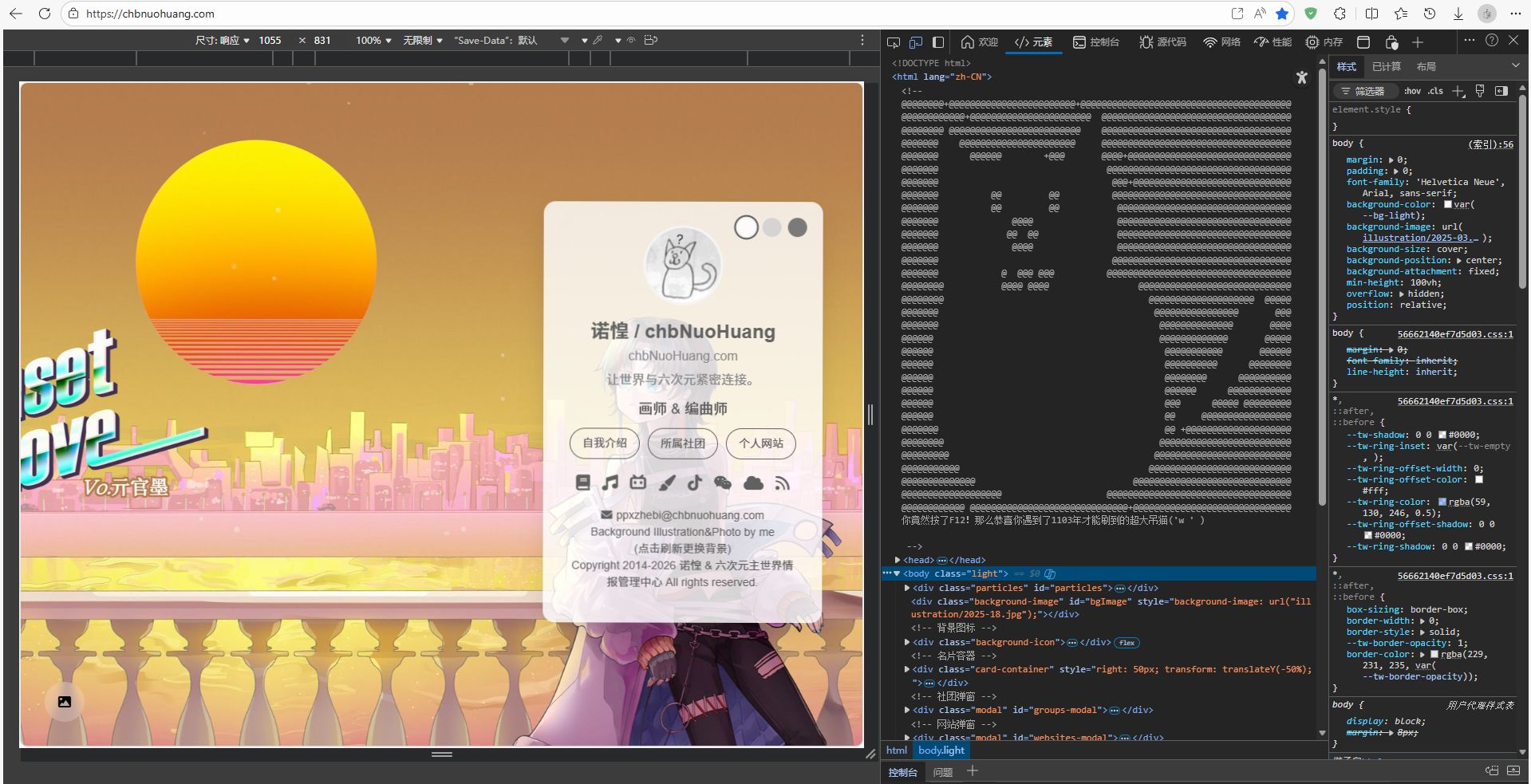Toggle the :hov element state panel
The image size is (1531, 784).
click(x=1412, y=91)
